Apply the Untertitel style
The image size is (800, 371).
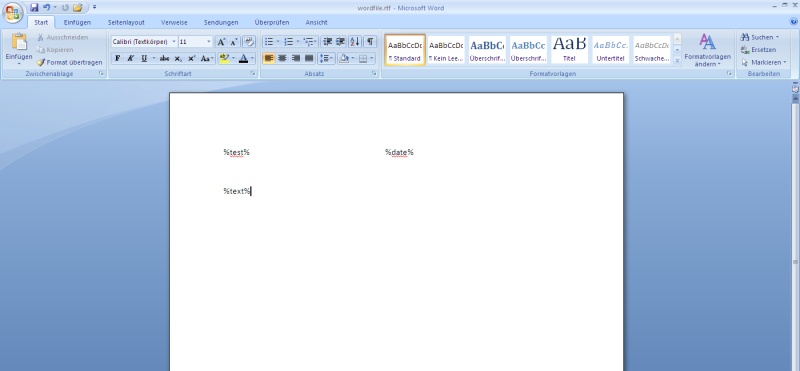click(611, 50)
